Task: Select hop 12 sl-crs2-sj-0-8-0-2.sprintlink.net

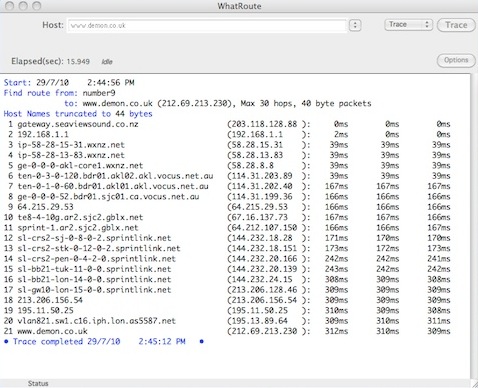Action: click(94, 238)
